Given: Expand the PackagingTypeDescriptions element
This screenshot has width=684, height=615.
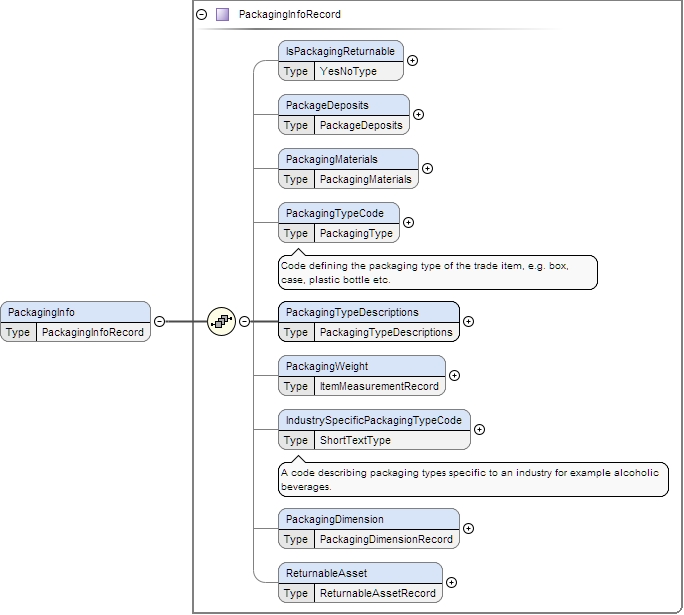Looking at the screenshot, I should [x=468, y=322].
